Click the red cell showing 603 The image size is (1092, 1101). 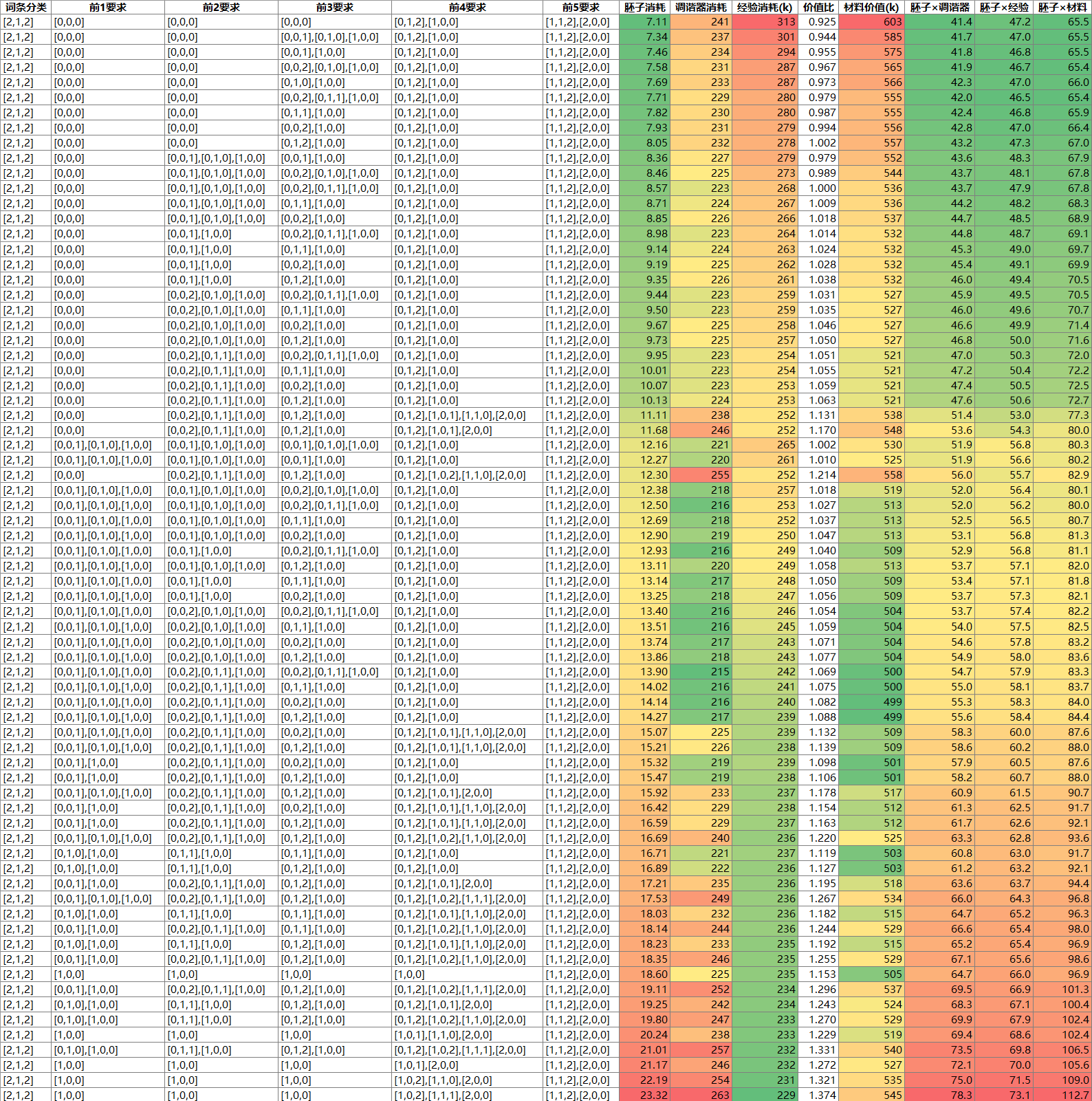[x=872, y=22]
